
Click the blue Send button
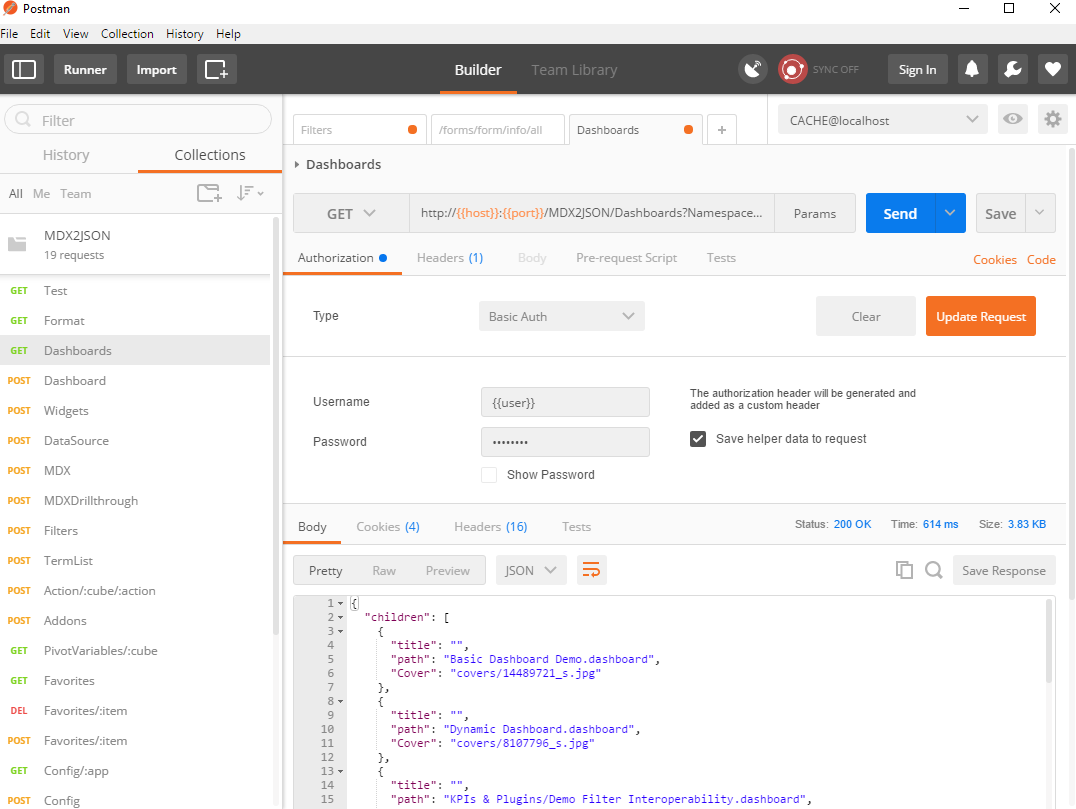[900, 214]
